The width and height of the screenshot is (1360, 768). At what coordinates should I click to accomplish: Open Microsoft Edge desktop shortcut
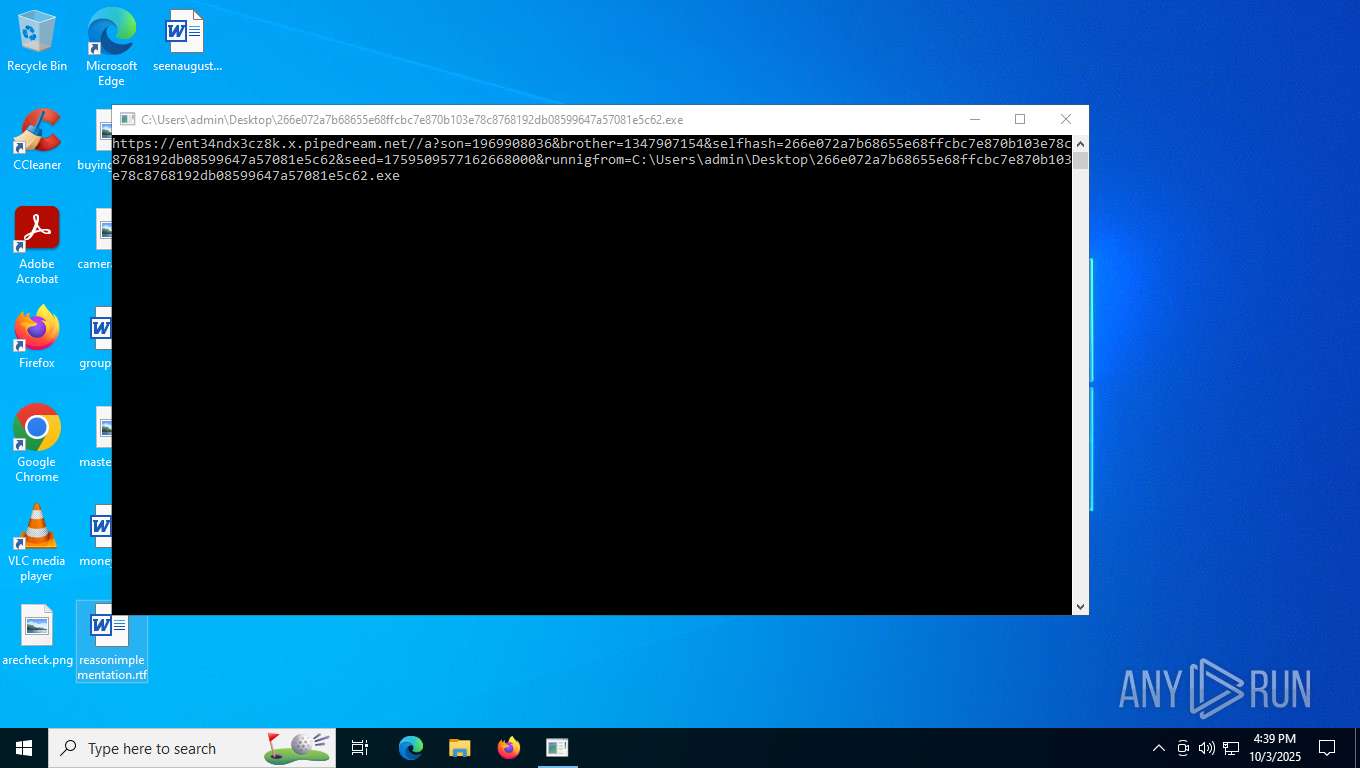(x=111, y=48)
